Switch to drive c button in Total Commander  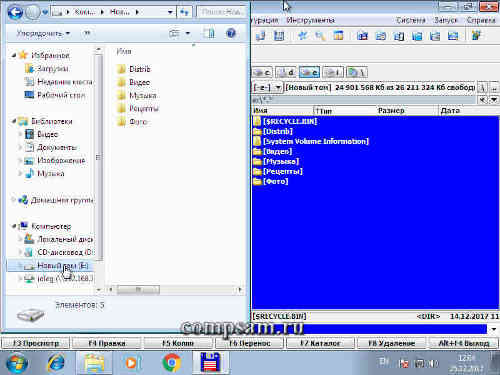262,72
